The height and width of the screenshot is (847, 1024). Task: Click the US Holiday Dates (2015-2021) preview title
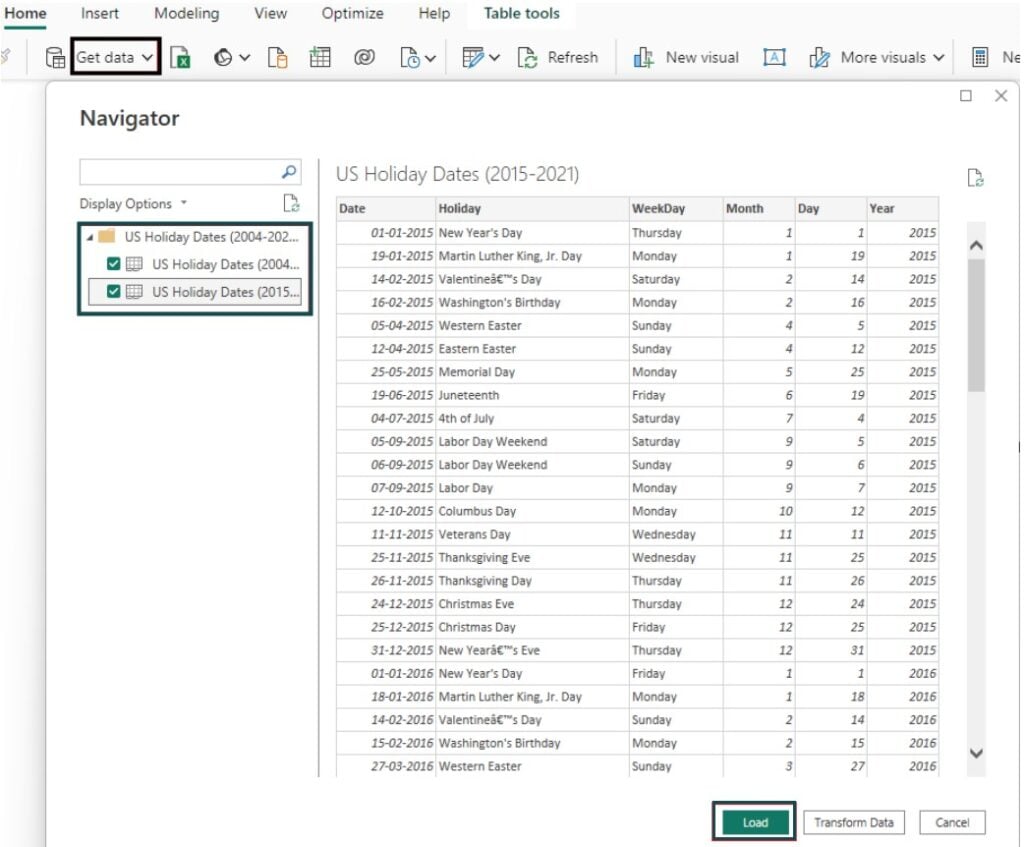[x=457, y=174]
